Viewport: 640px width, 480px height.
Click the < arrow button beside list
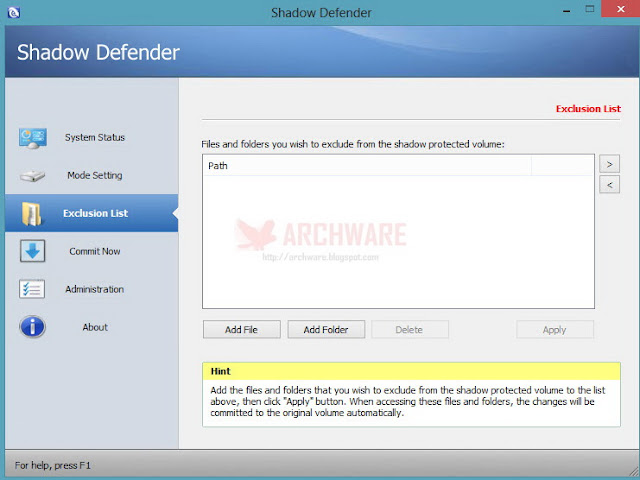(x=609, y=184)
